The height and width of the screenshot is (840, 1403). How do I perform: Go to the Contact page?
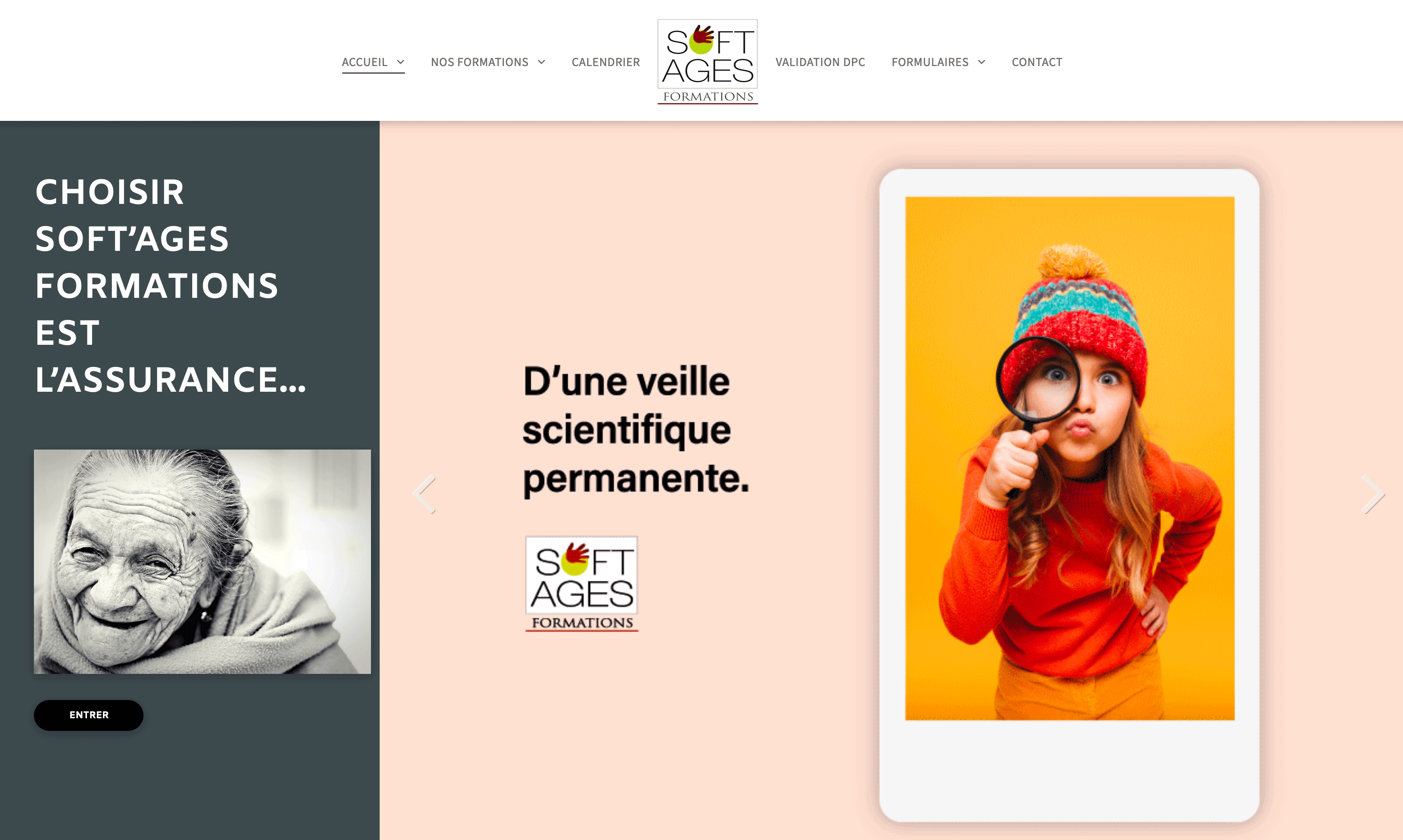[x=1037, y=62]
